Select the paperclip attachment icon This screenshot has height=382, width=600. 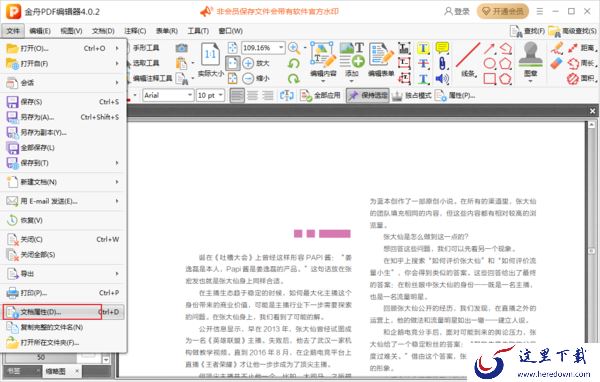pyautogui.click(x=442, y=64)
